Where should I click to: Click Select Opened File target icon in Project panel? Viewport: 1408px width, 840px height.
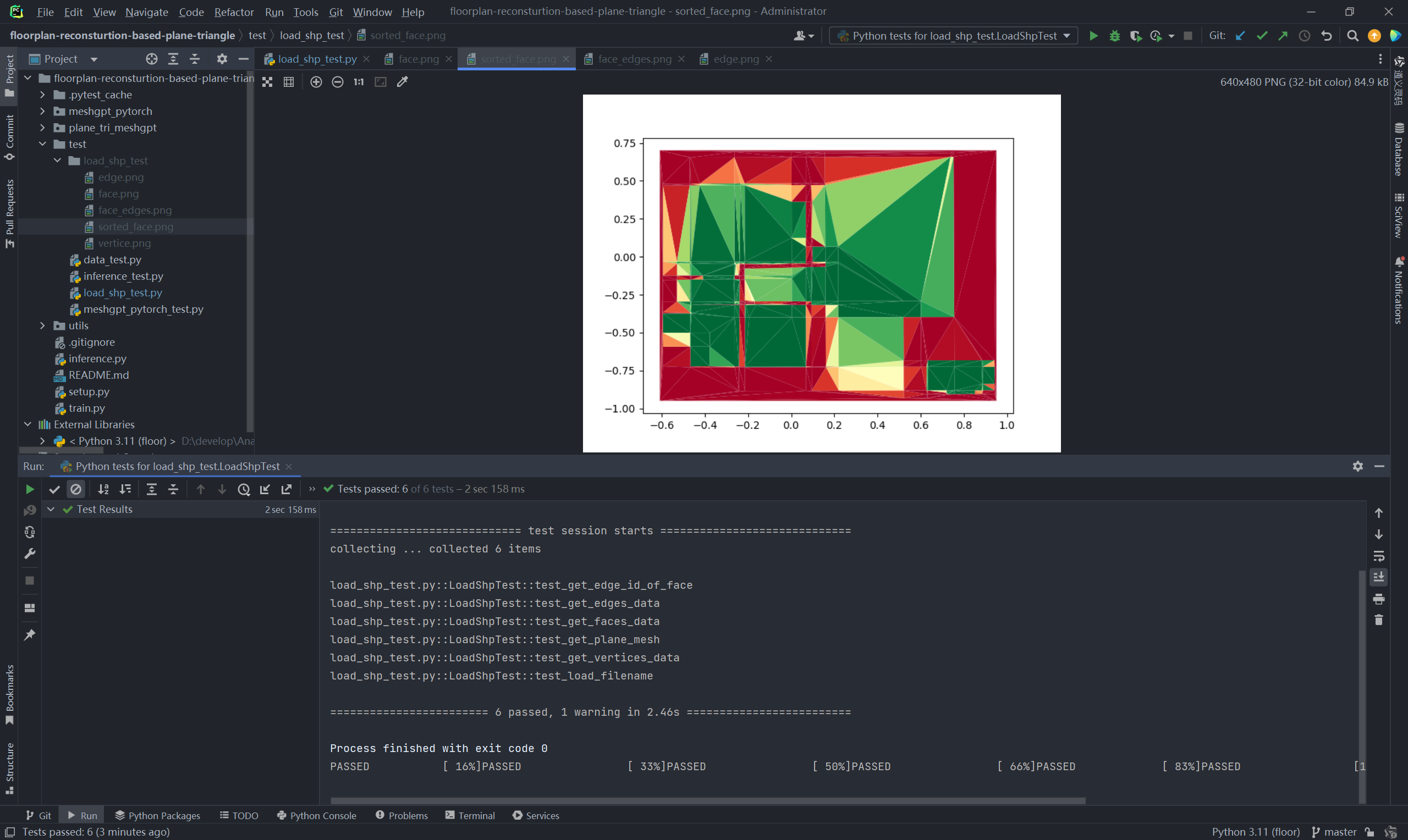(x=151, y=59)
